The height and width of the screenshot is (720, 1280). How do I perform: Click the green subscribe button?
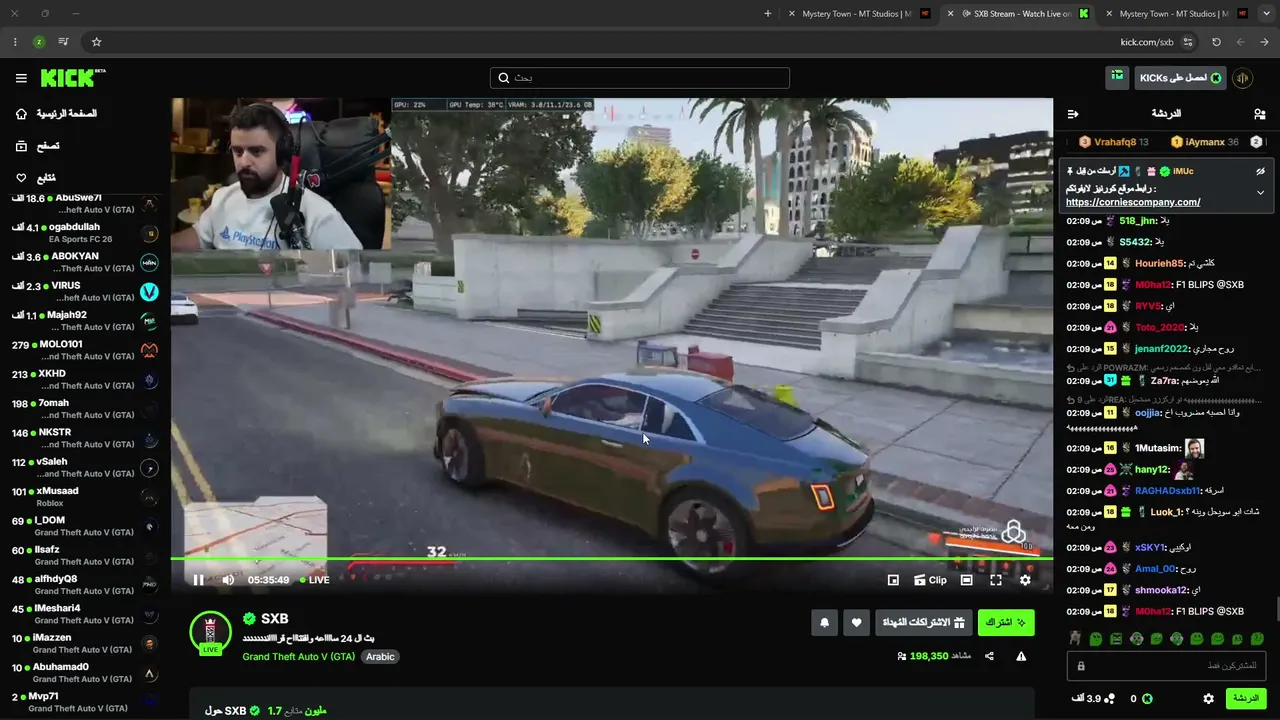click(1006, 622)
